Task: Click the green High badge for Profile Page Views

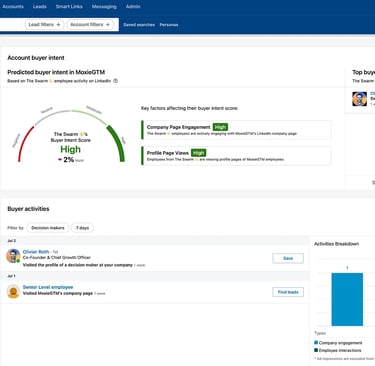Action: [198, 153]
